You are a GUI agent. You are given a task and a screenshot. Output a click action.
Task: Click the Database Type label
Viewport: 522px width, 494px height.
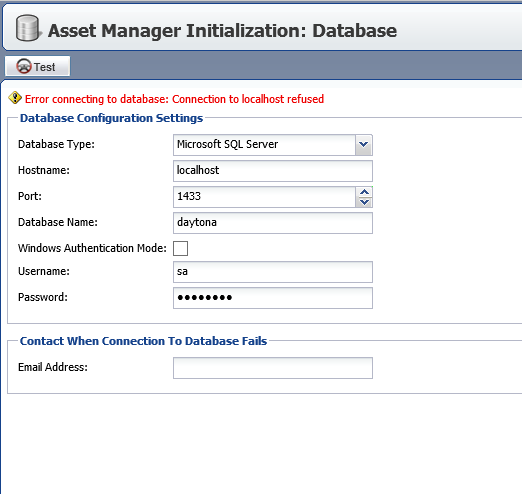click(56, 144)
